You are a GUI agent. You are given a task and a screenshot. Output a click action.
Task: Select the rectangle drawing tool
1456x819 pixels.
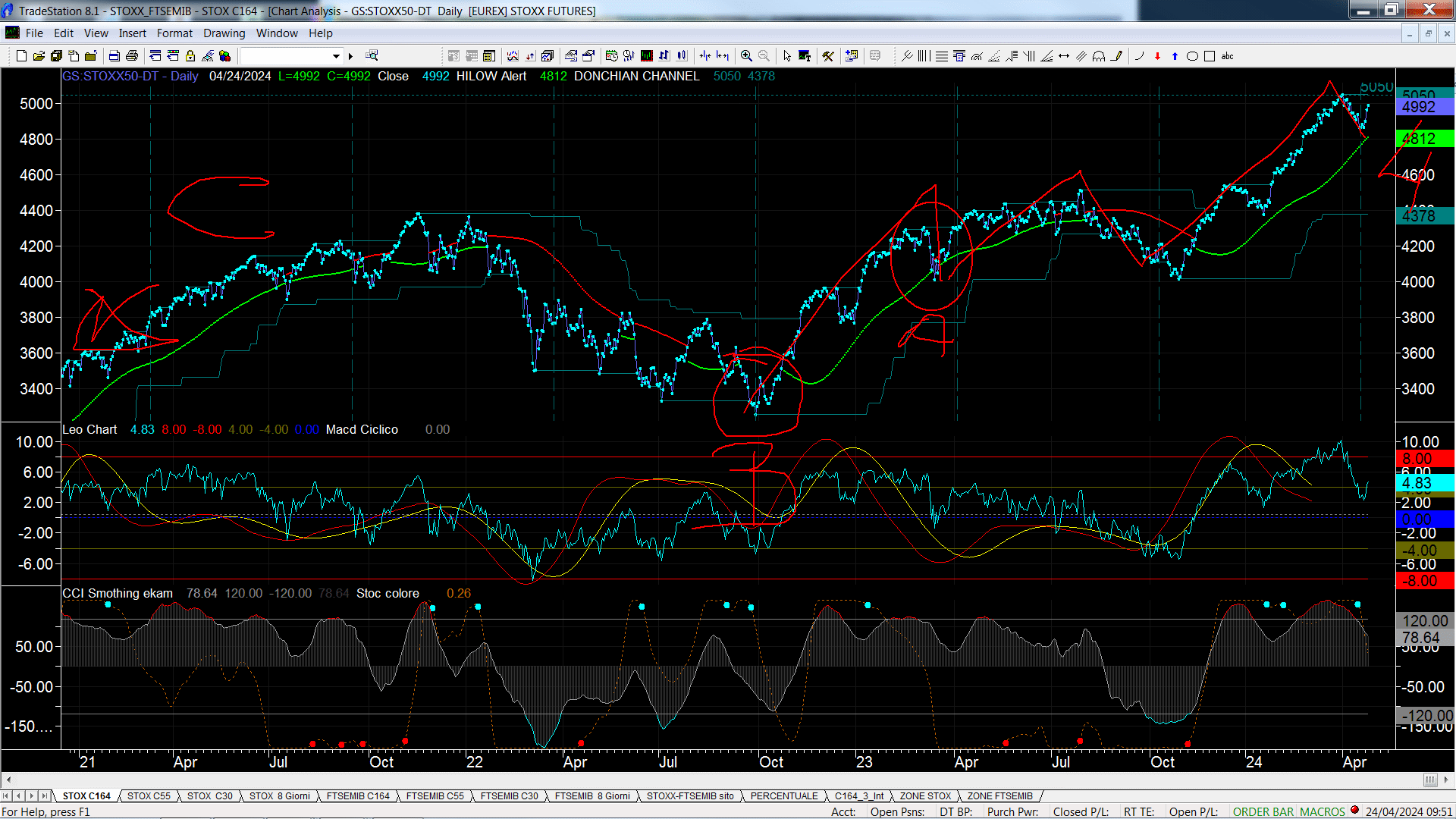tap(1210, 55)
